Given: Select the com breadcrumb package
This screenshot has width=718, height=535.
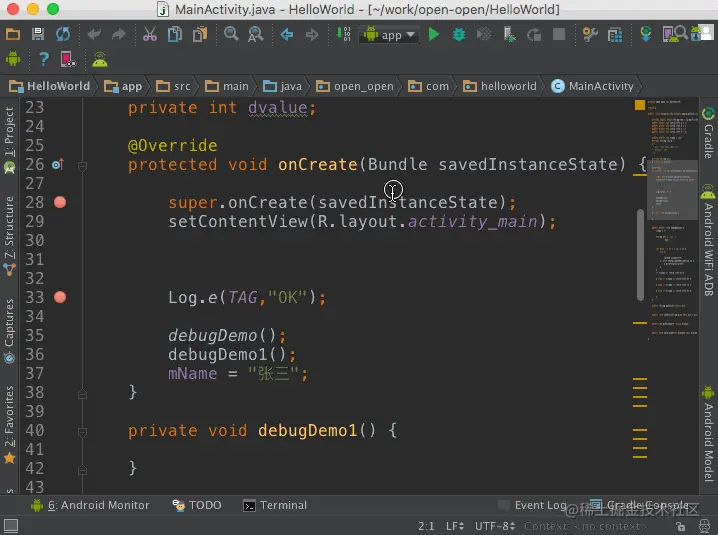Looking at the screenshot, I should tap(428, 86).
